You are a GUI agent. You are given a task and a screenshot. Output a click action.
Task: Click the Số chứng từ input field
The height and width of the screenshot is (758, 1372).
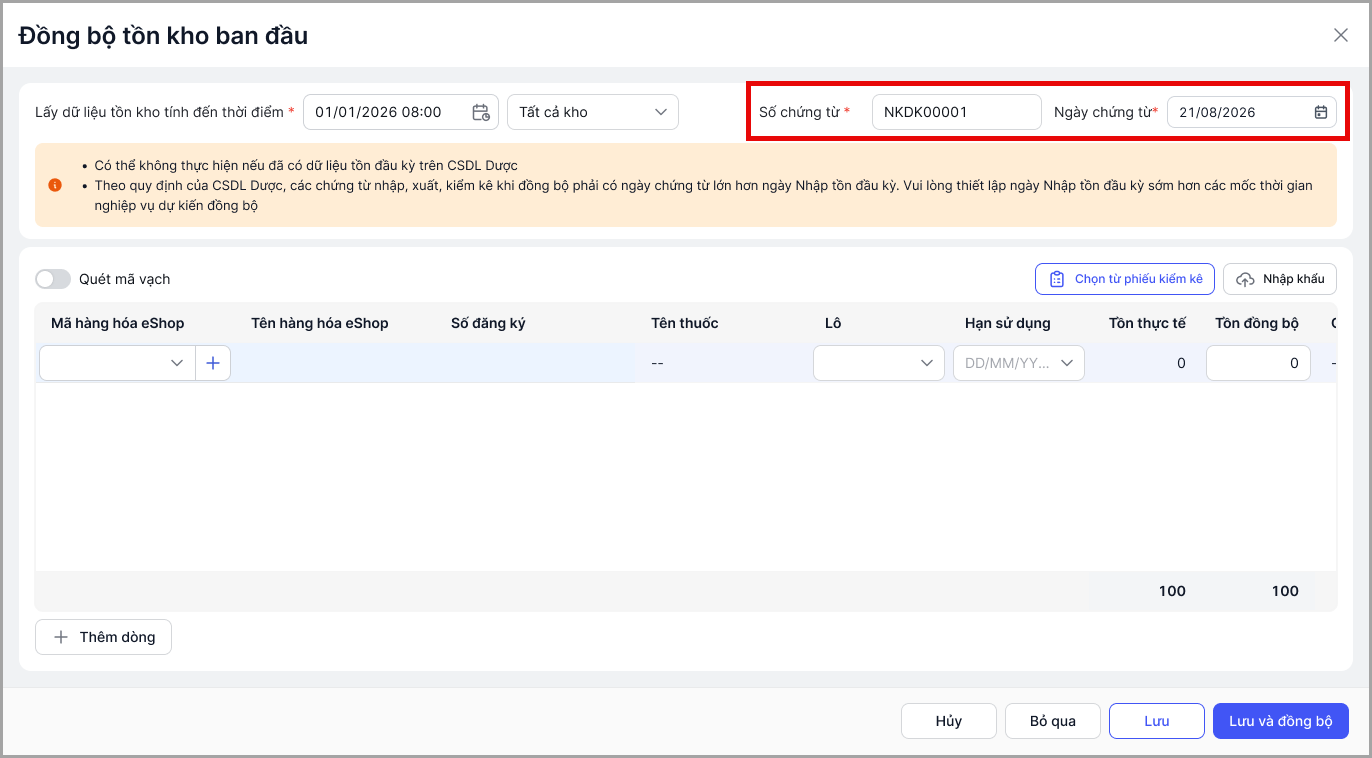957,112
